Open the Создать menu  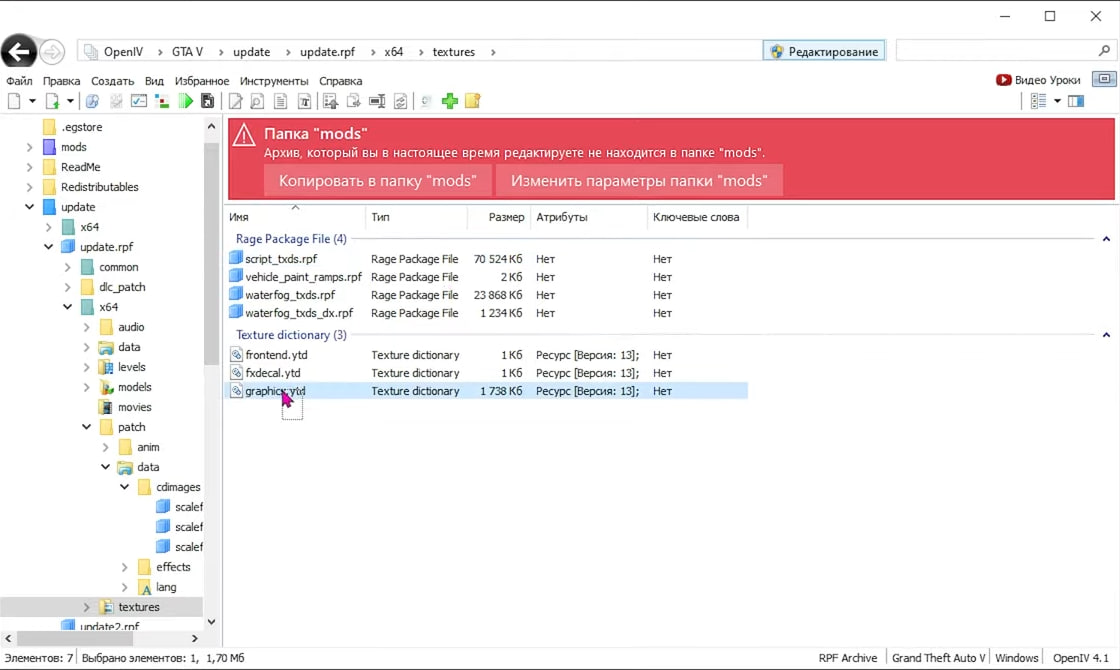(112, 81)
